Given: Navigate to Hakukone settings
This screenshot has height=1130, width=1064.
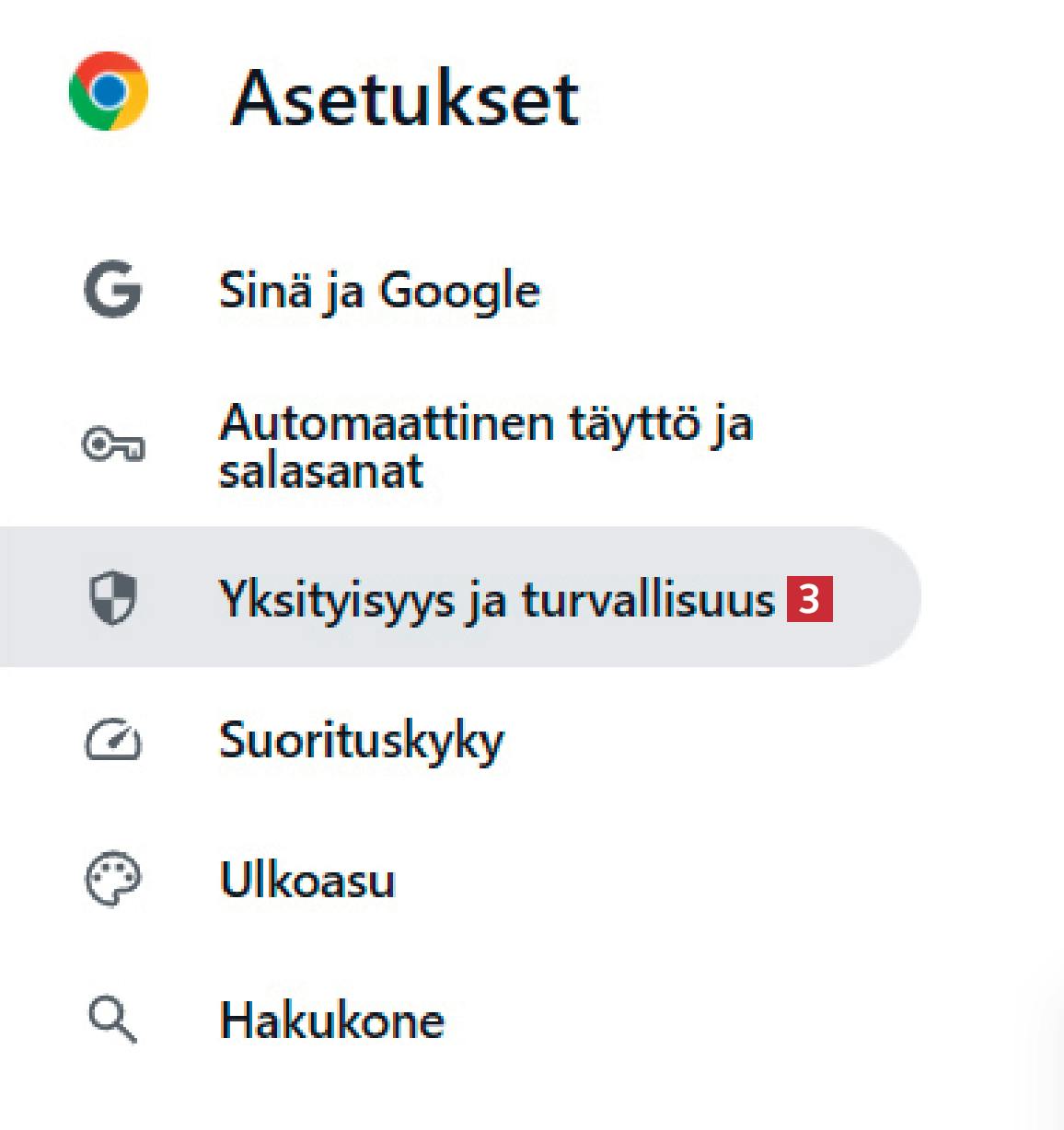Looking at the screenshot, I should pyautogui.click(x=331, y=1020).
